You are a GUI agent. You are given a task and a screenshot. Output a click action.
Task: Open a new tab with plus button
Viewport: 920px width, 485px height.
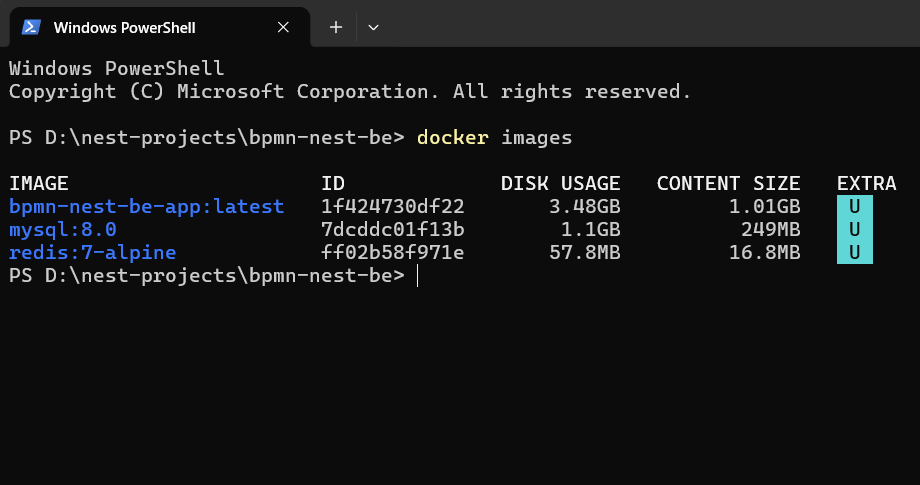(x=336, y=27)
